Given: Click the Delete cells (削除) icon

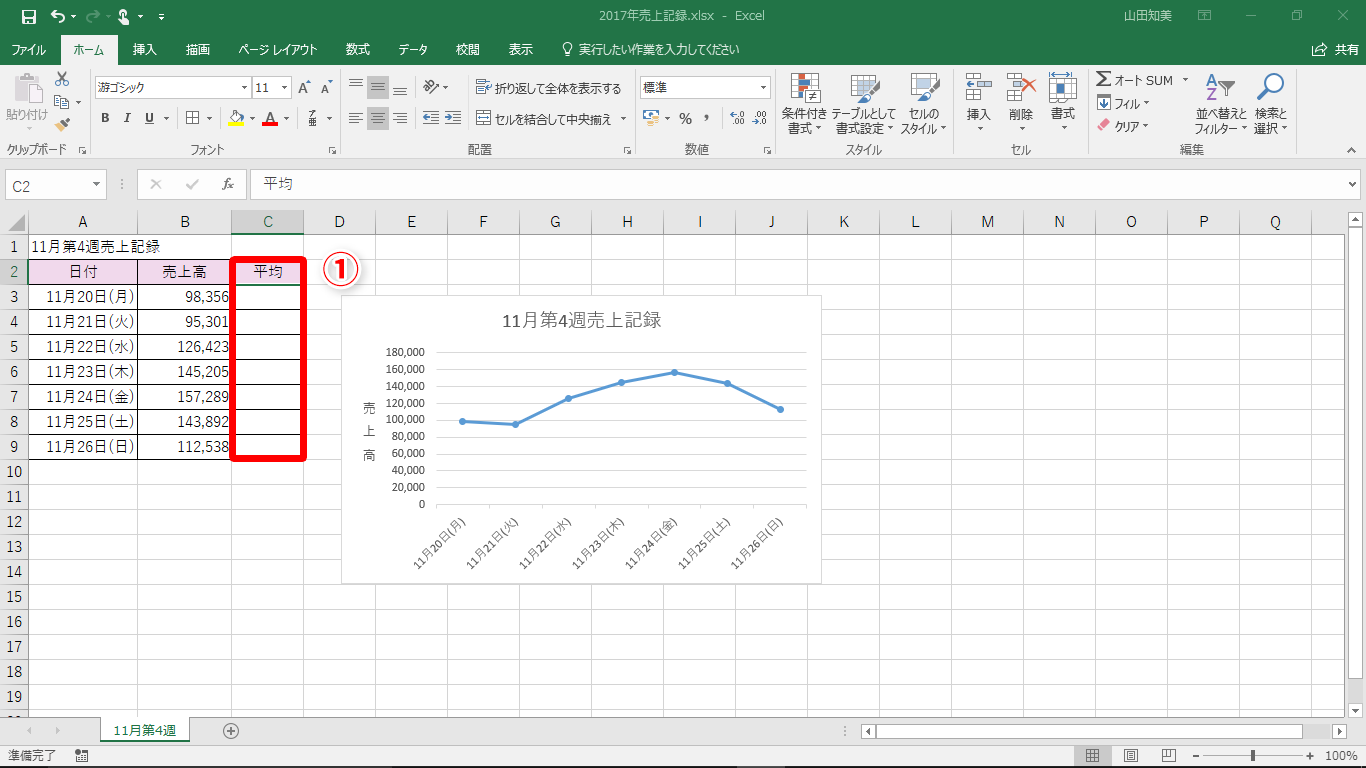Looking at the screenshot, I should tap(1021, 88).
